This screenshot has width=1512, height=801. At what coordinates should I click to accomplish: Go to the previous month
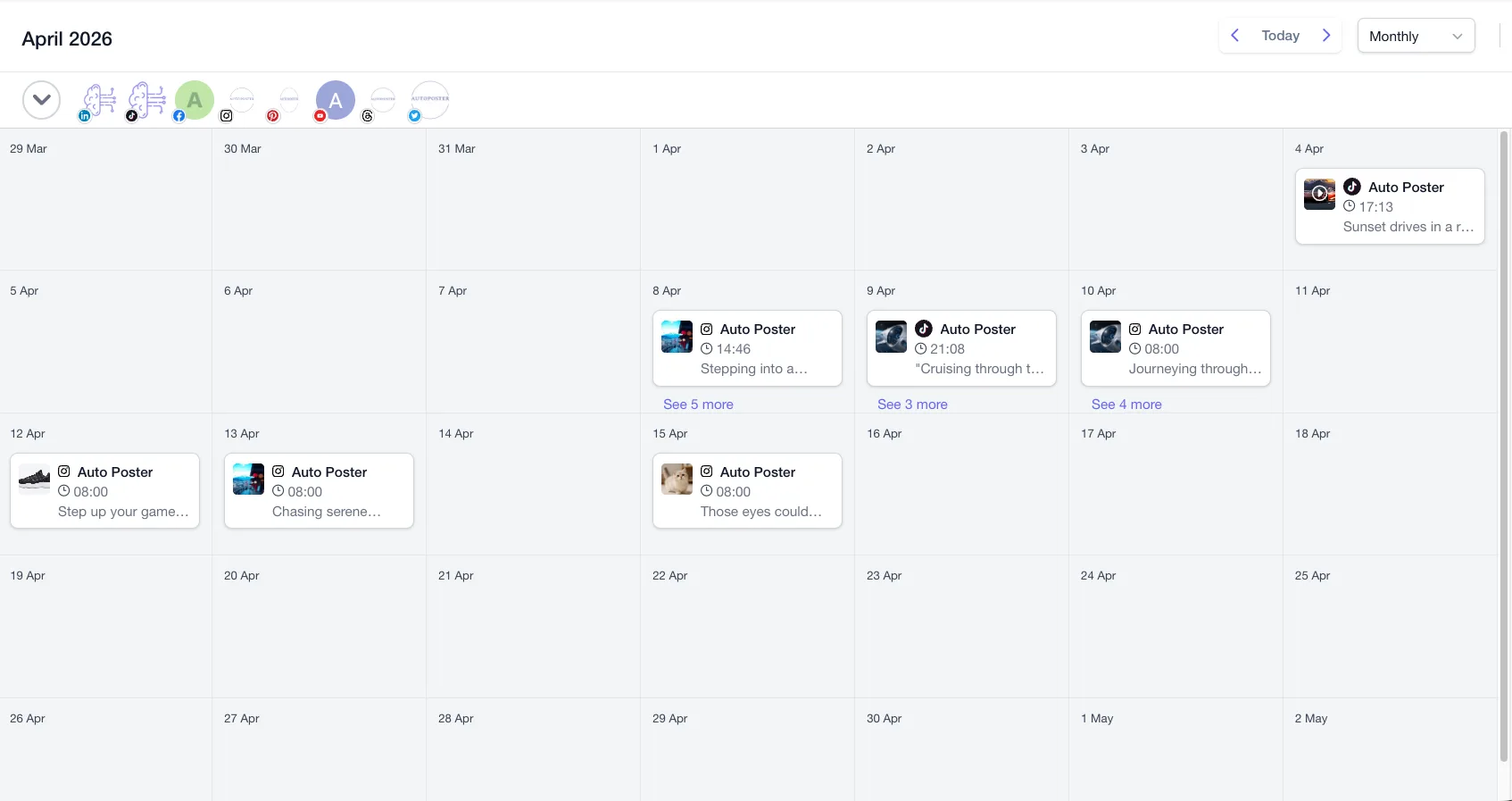(x=1235, y=36)
